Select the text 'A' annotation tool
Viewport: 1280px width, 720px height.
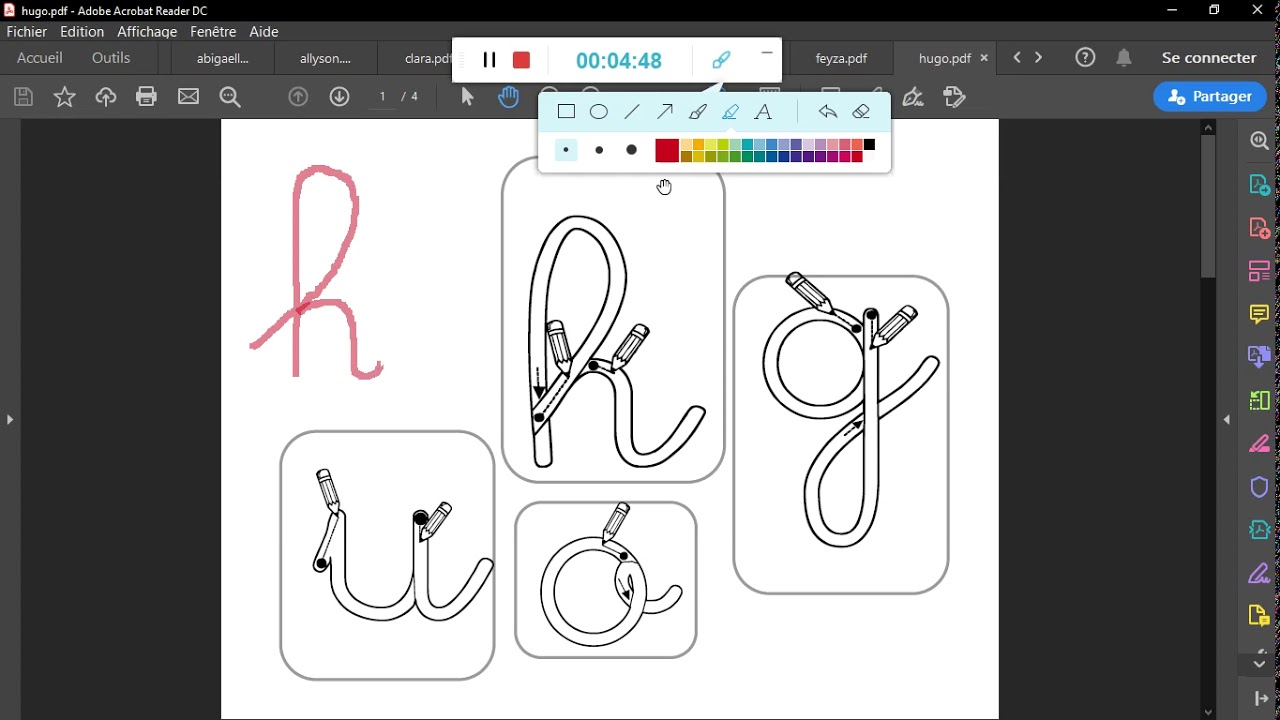tap(764, 112)
